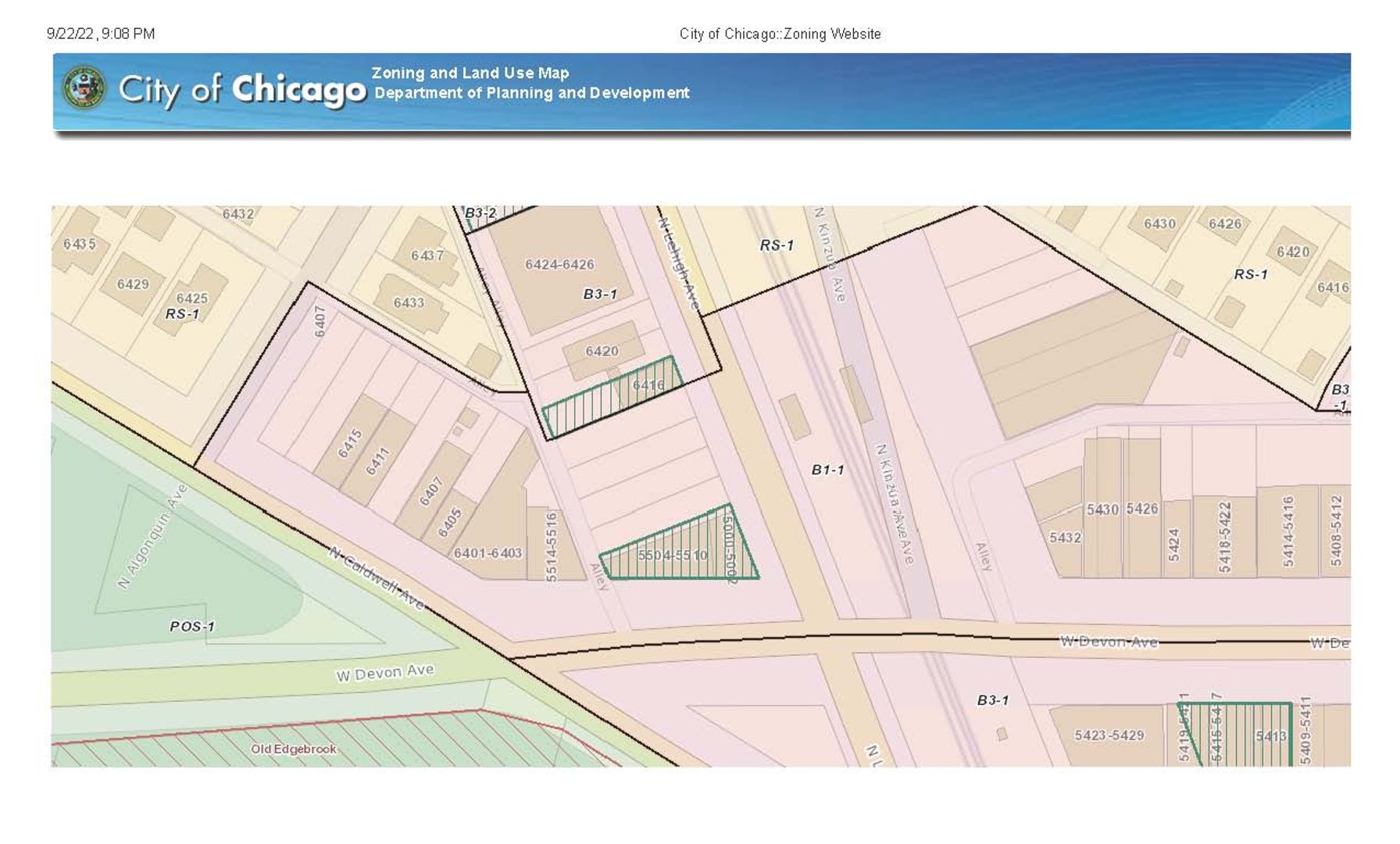Select building parcel 6424-6426

559,265
